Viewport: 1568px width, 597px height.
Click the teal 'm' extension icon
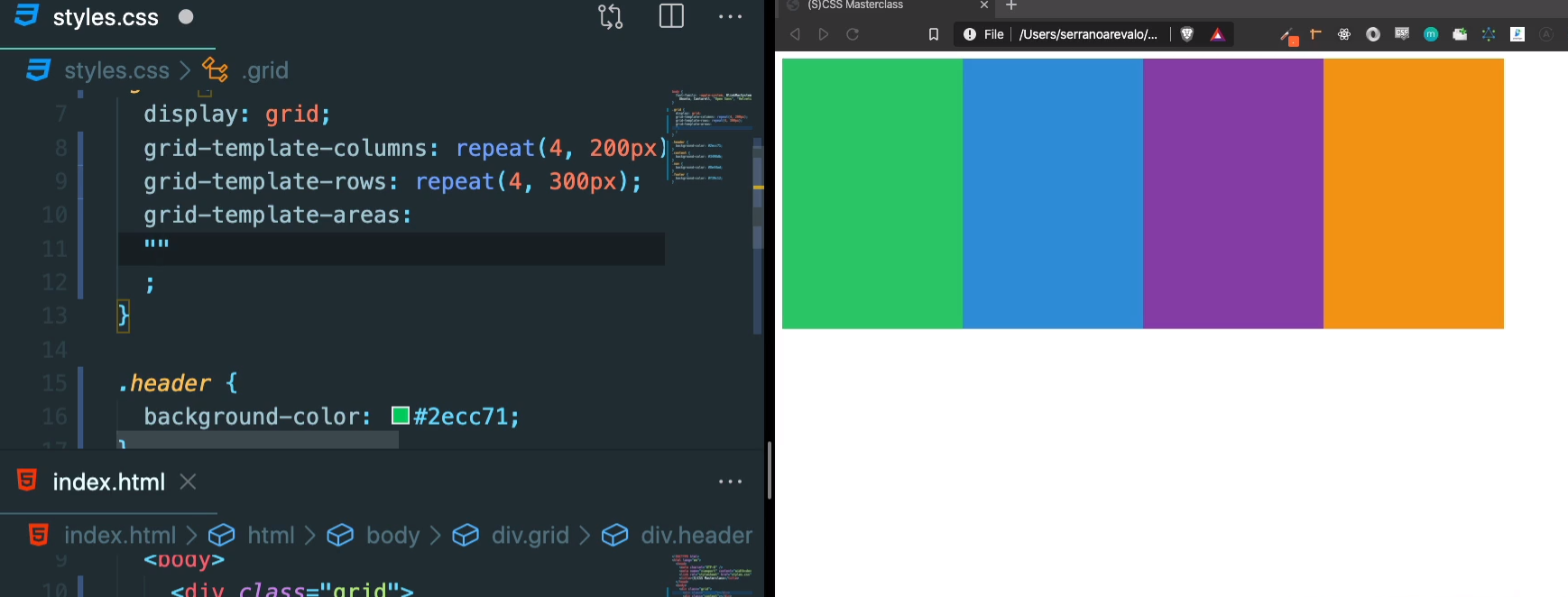(x=1431, y=34)
